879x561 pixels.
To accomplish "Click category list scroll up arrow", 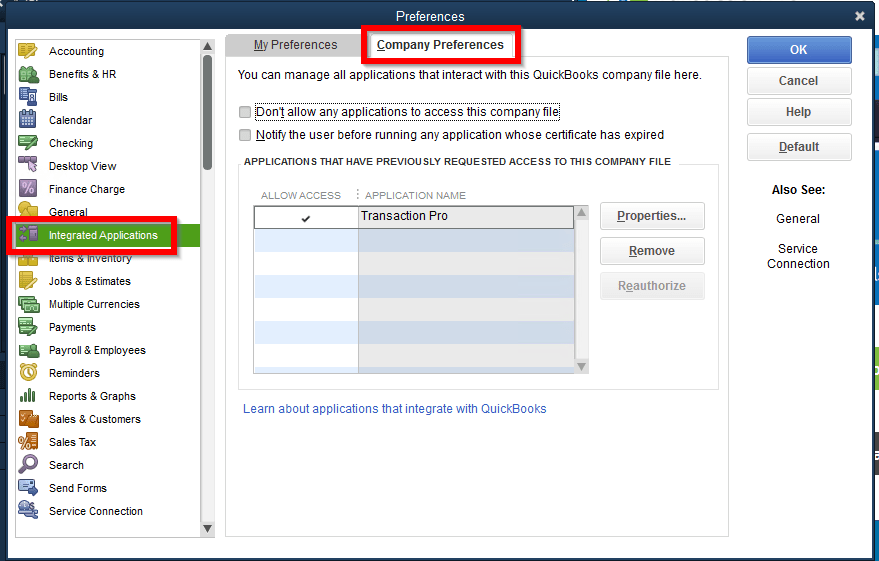I will 207,46.
